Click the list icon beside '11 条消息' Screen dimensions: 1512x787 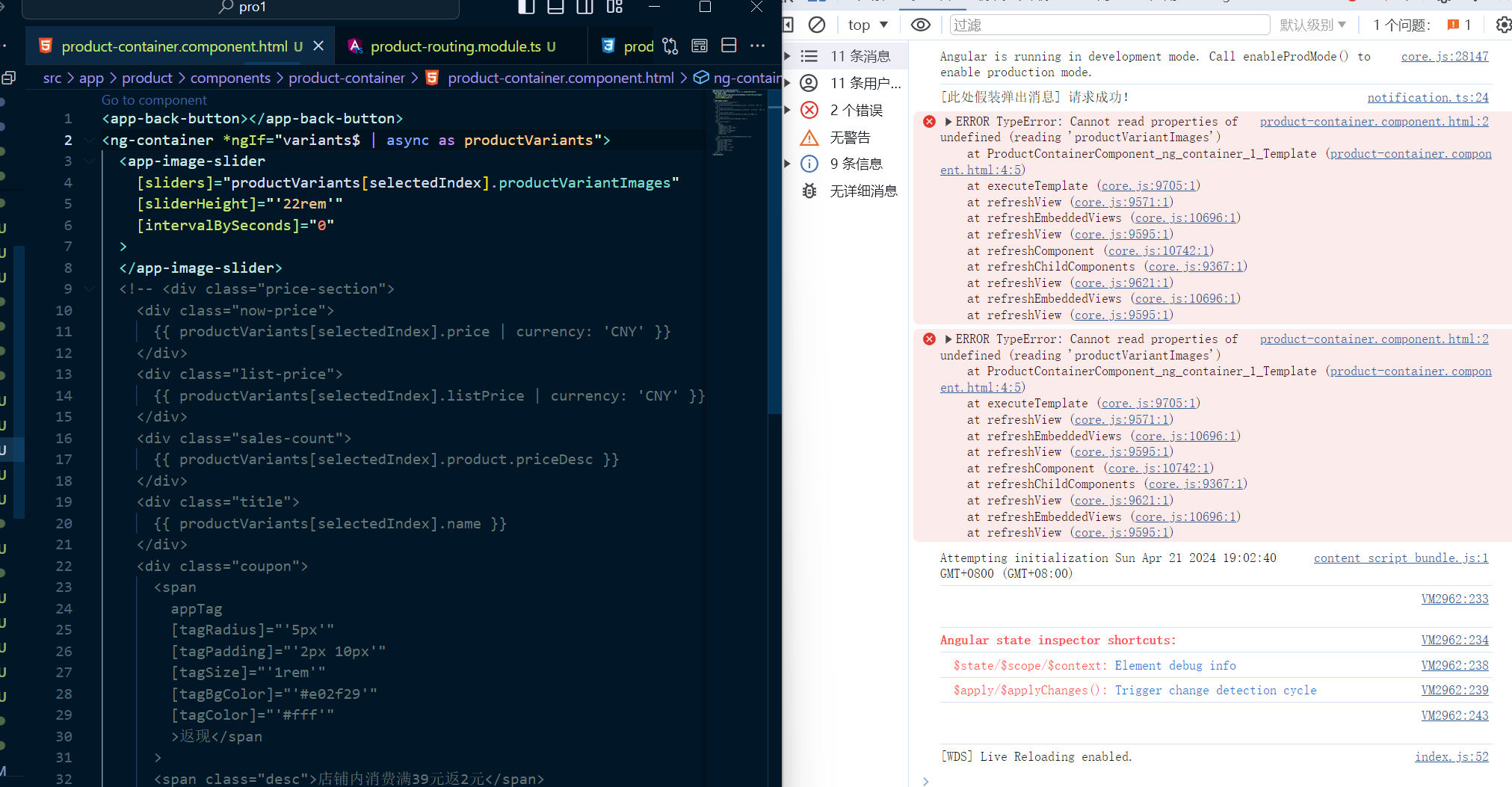click(x=809, y=56)
